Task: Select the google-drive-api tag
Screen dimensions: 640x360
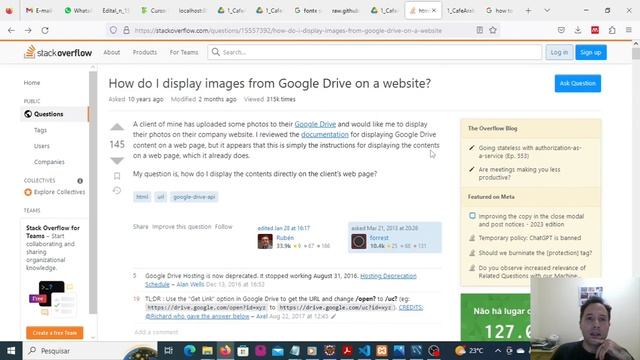Action: pos(194,197)
